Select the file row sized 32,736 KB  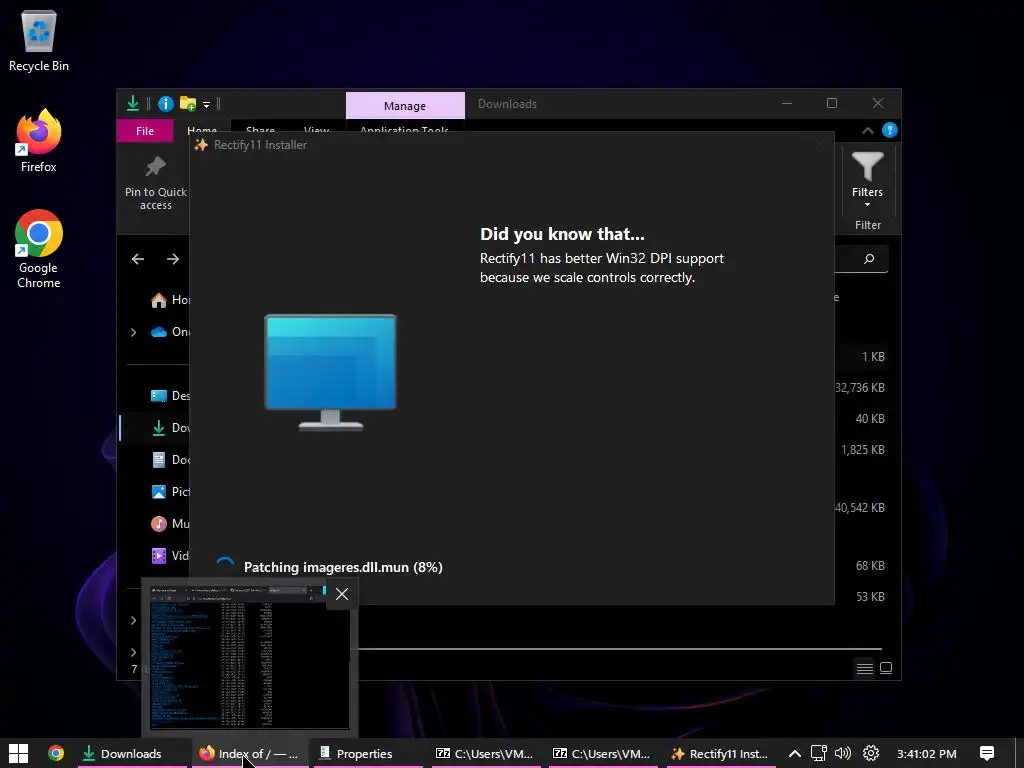[861, 388]
